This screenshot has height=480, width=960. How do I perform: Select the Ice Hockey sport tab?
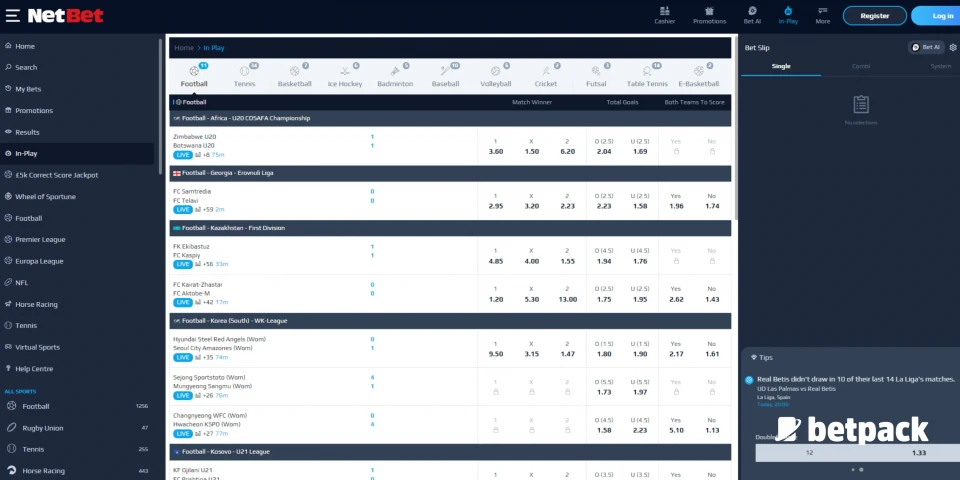345,77
